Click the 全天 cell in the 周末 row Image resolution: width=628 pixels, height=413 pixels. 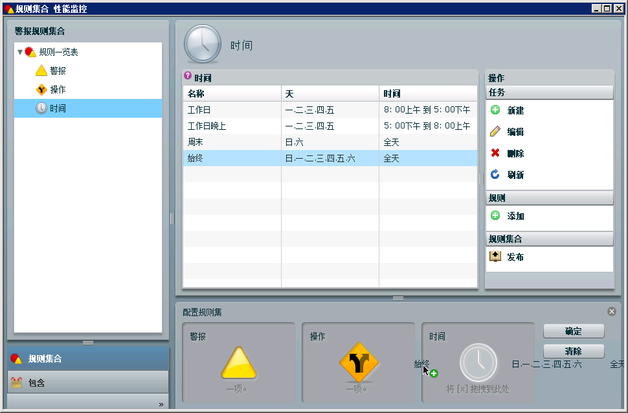pos(391,142)
